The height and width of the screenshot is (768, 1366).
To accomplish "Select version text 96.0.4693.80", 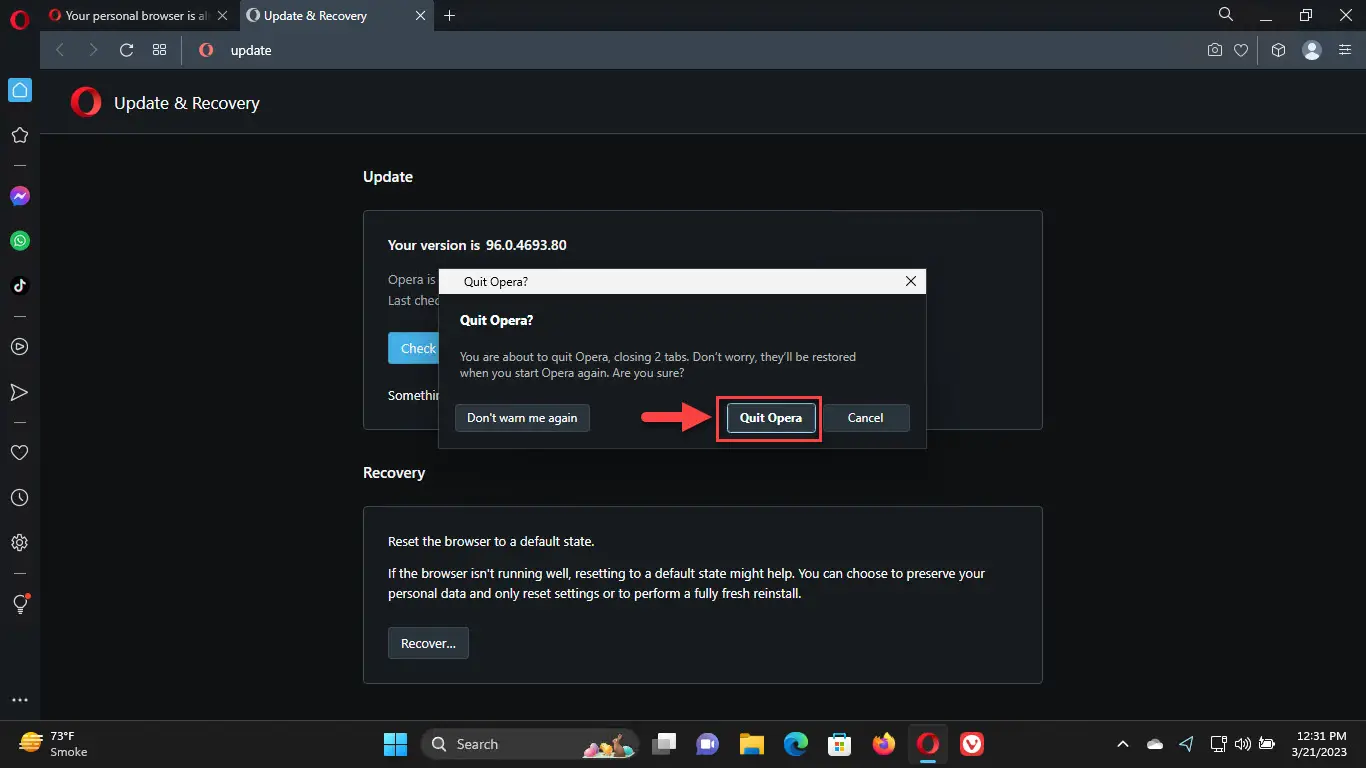I will 526,245.
